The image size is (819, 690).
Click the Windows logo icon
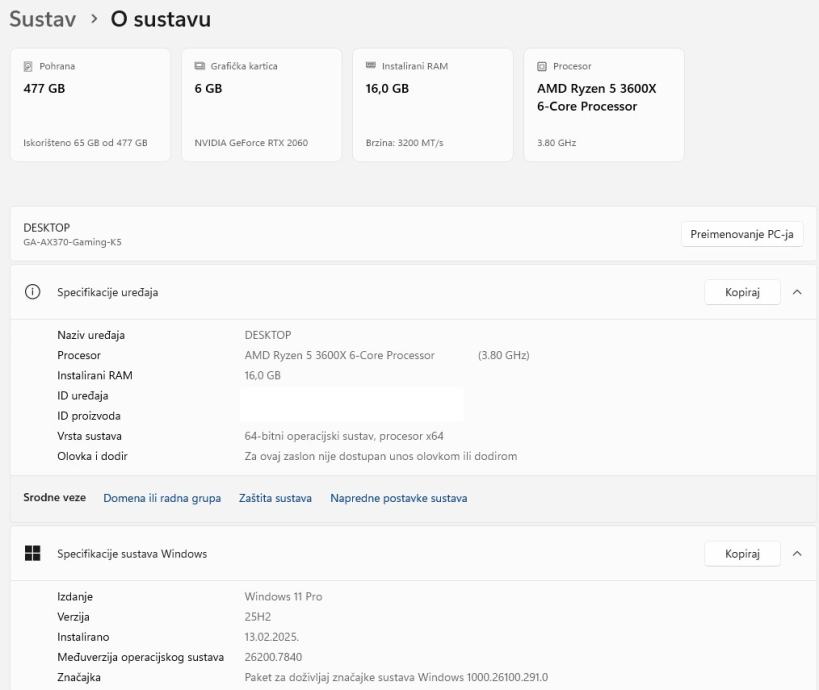click(x=33, y=554)
